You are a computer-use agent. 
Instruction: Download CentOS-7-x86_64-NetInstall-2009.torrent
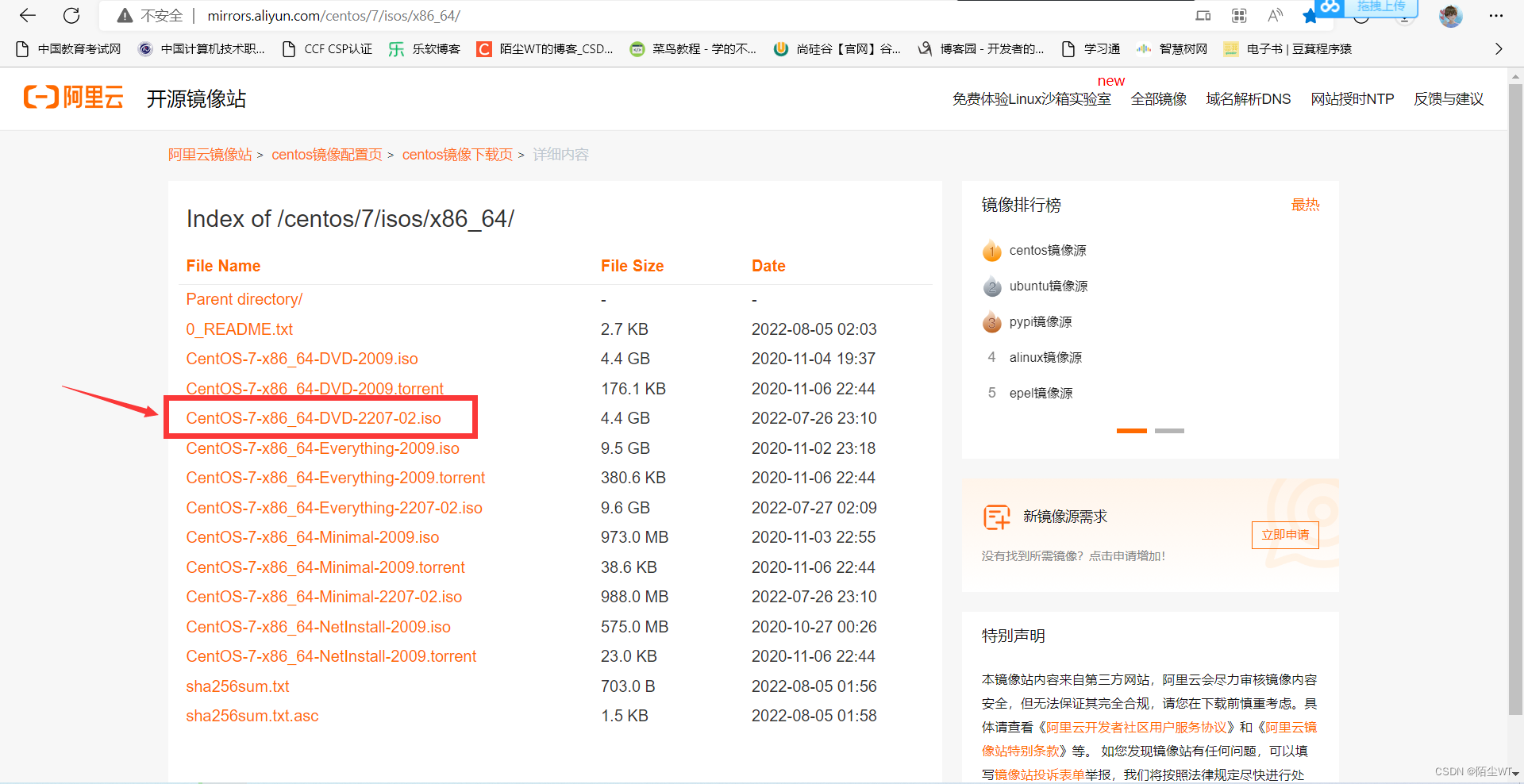click(x=331, y=656)
